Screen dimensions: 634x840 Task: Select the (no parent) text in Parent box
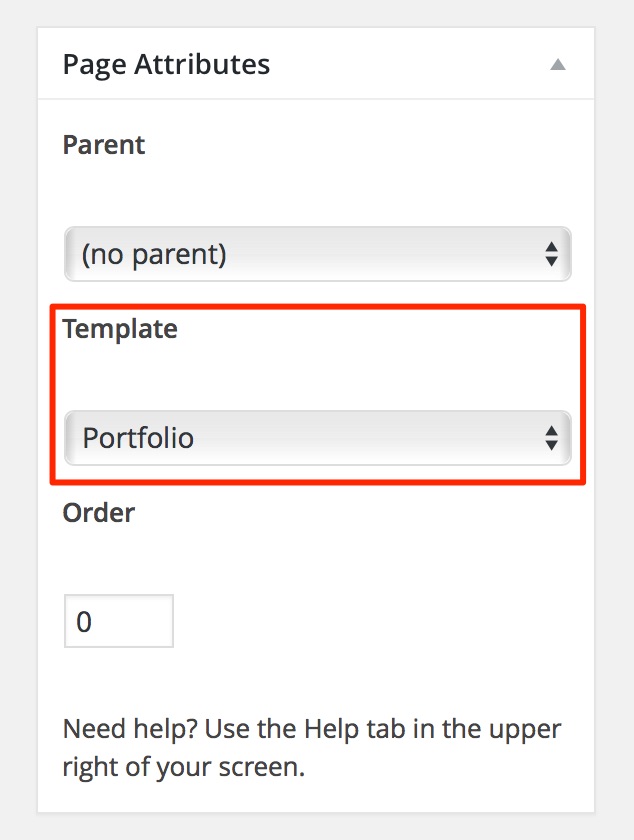[x=154, y=254]
